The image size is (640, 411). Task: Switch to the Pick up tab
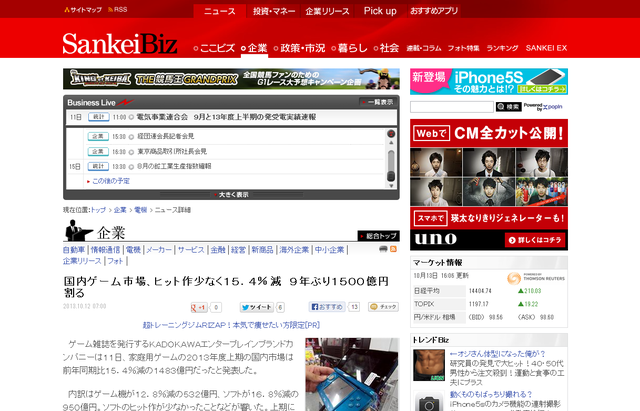click(380, 11)
